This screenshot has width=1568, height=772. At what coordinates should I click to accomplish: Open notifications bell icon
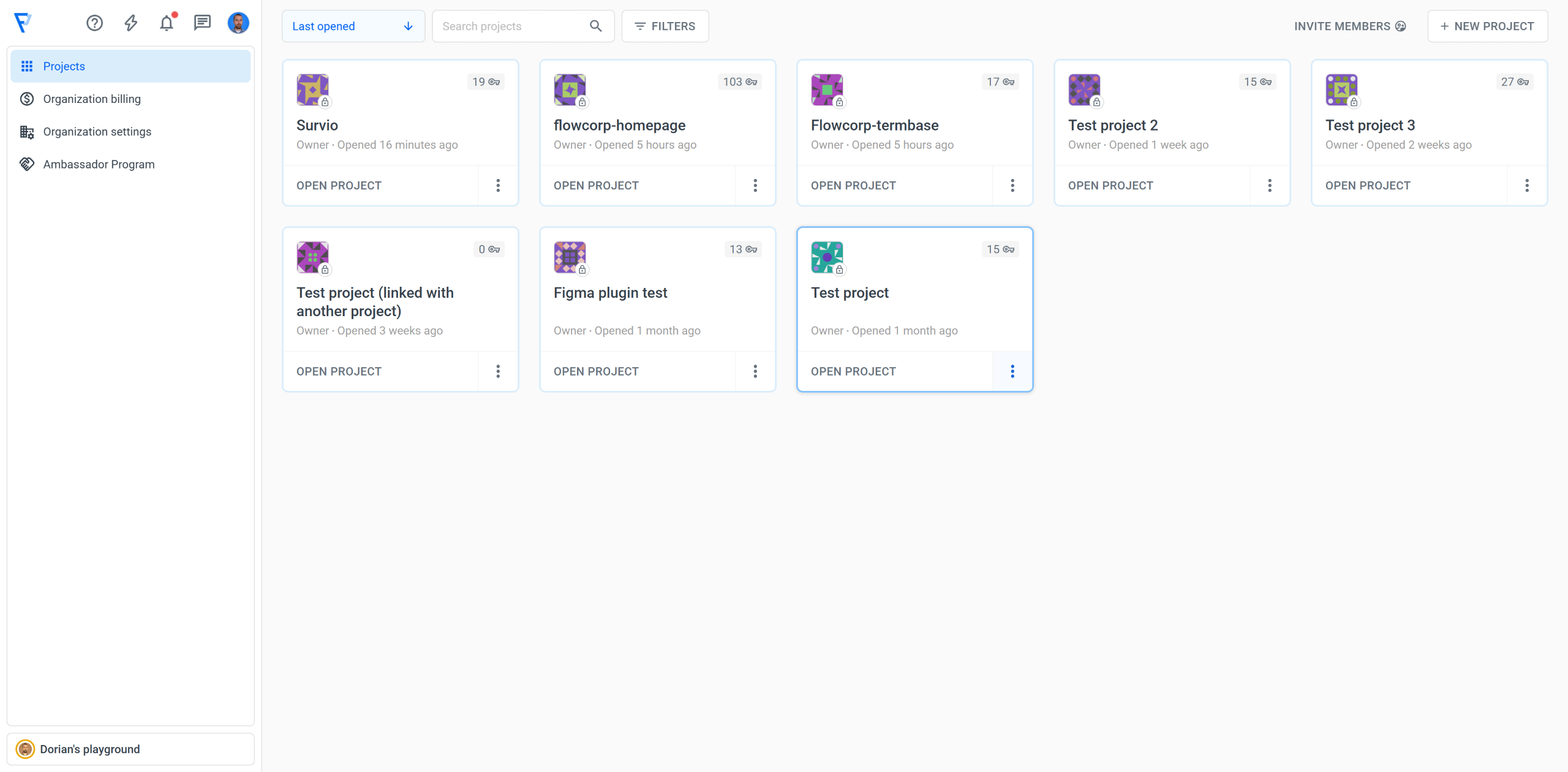coord(167,23)
